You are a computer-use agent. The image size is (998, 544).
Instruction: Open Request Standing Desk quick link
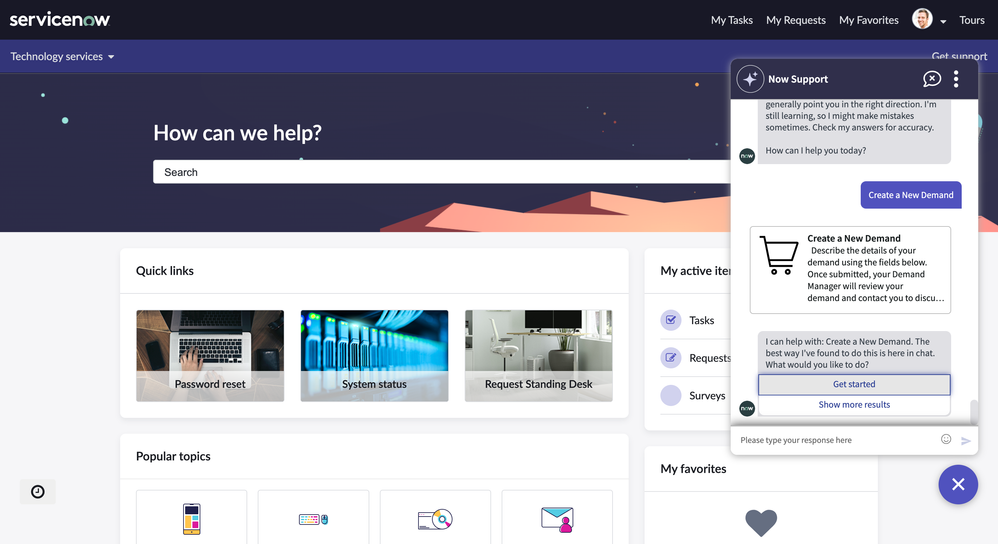coord(538,356)
